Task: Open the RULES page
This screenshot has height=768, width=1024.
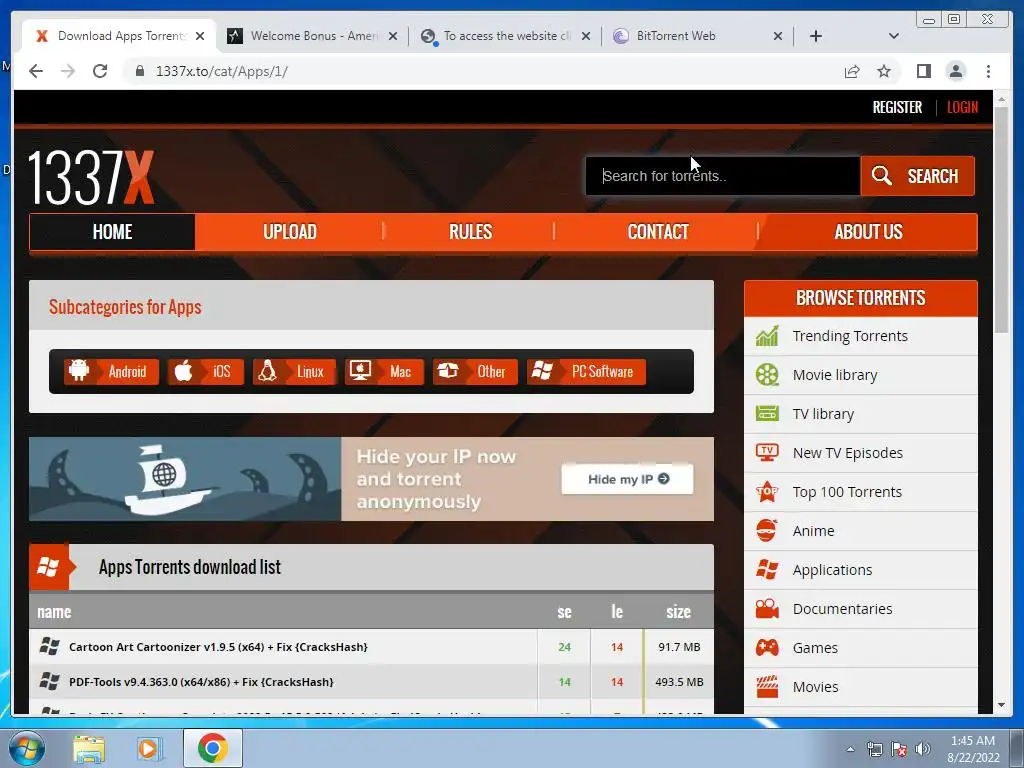Action: point(470,232)
